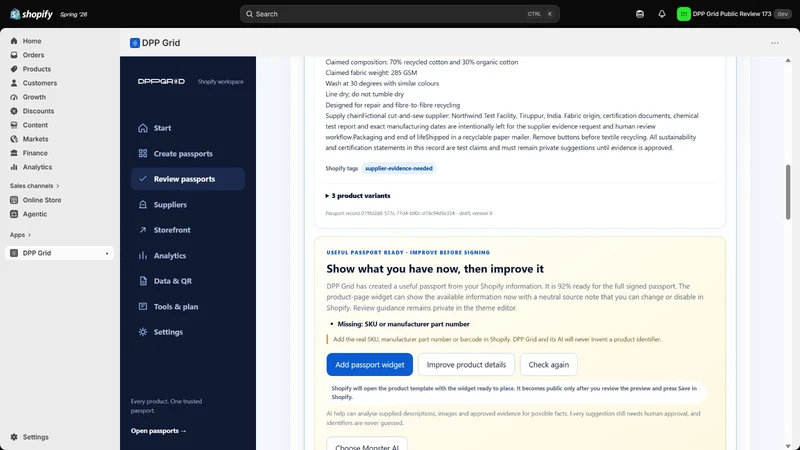Click the Tools & plan icon
The width and height of the screenshot is (800, 450).
pyautogui.click(x=143, y=307)
